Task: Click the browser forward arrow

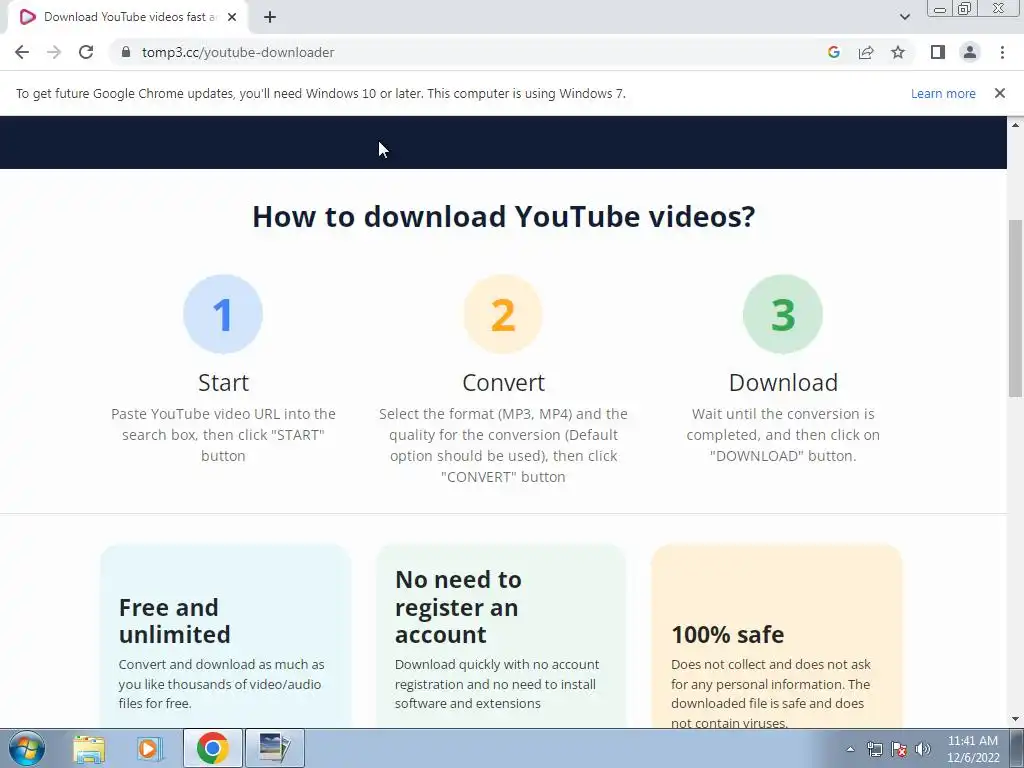Action: pos(54,52)
